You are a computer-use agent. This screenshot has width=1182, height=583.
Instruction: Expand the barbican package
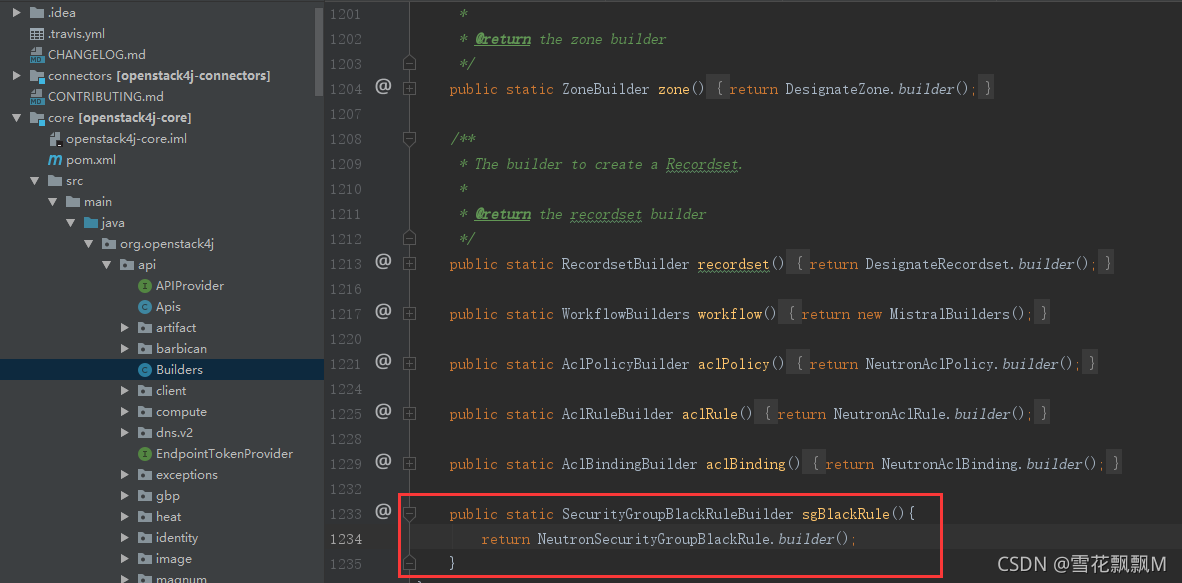tap(125, 349)
